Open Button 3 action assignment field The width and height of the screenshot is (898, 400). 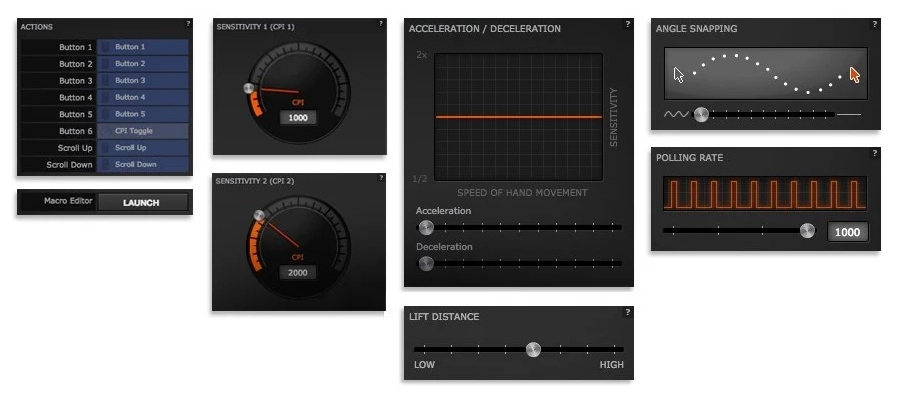(143, 80)
